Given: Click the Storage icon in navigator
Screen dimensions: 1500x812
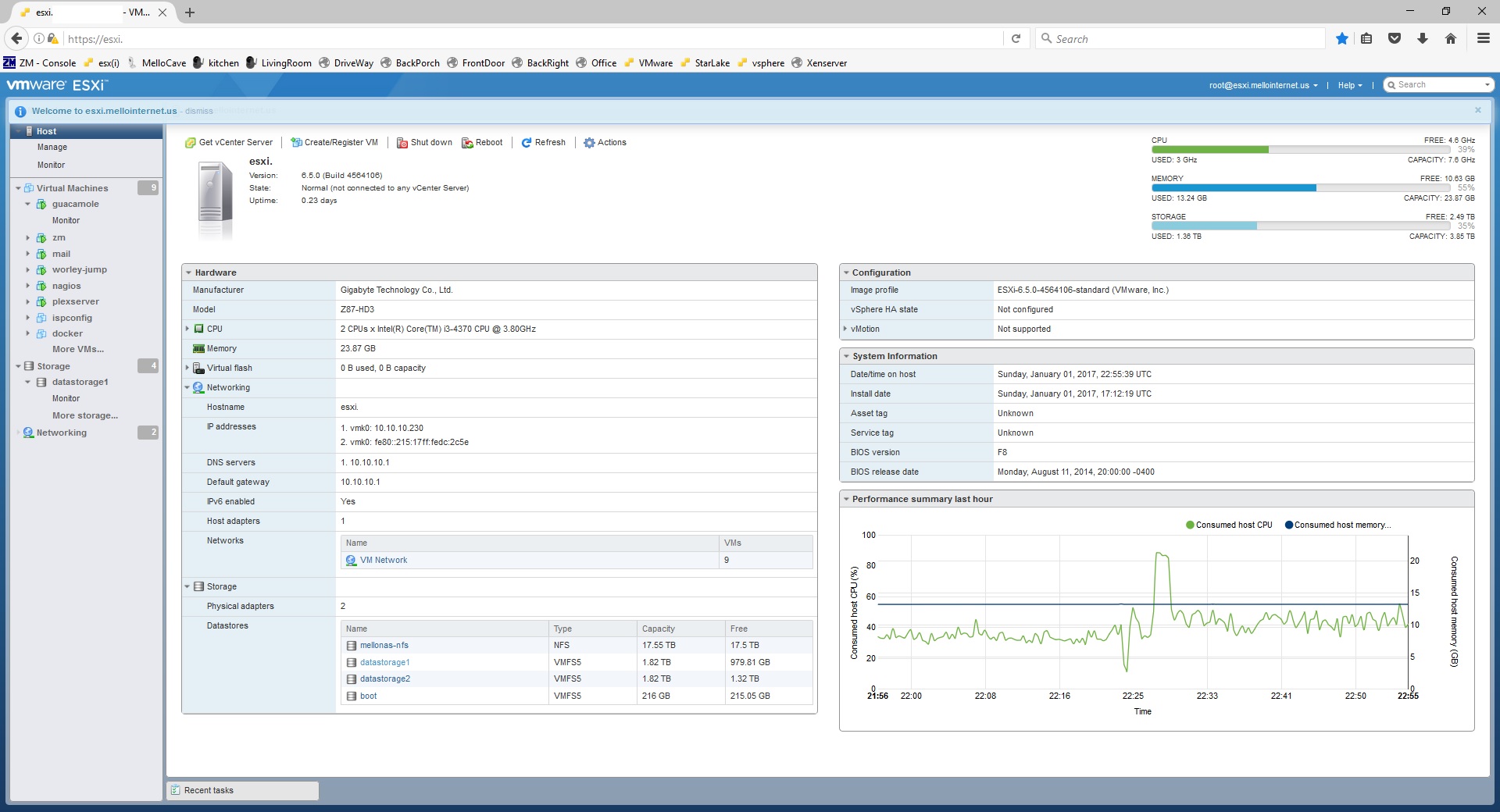Looking at the screenshot, I should [x=29, y=366].
